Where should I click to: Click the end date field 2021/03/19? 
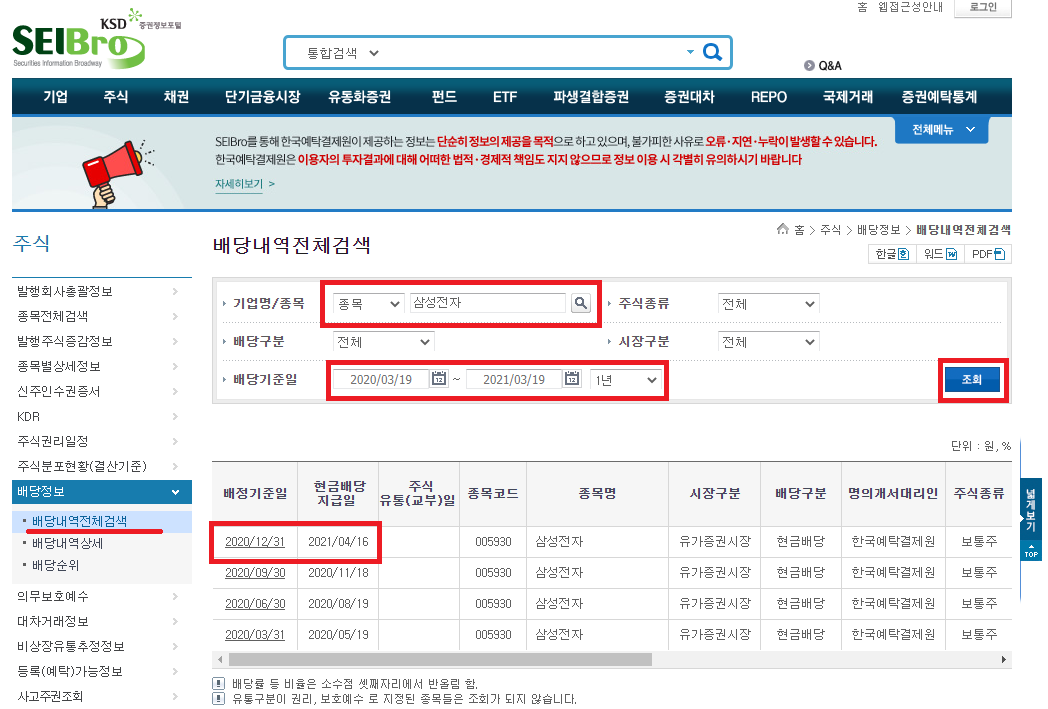pos(514,380)
